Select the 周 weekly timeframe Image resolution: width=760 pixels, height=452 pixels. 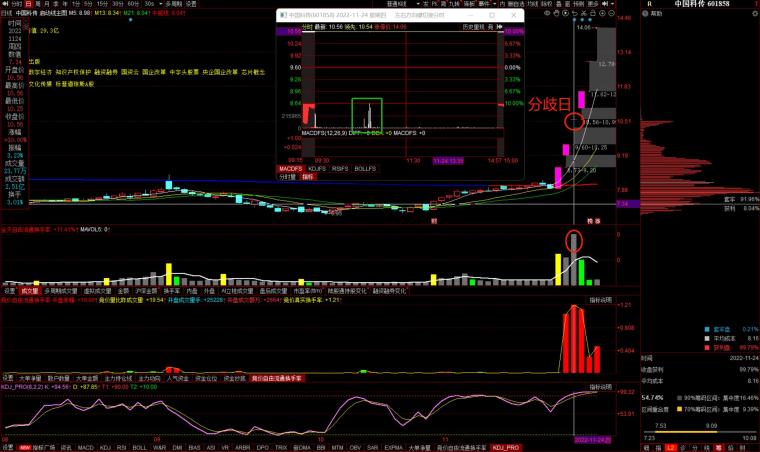(38, 3)
